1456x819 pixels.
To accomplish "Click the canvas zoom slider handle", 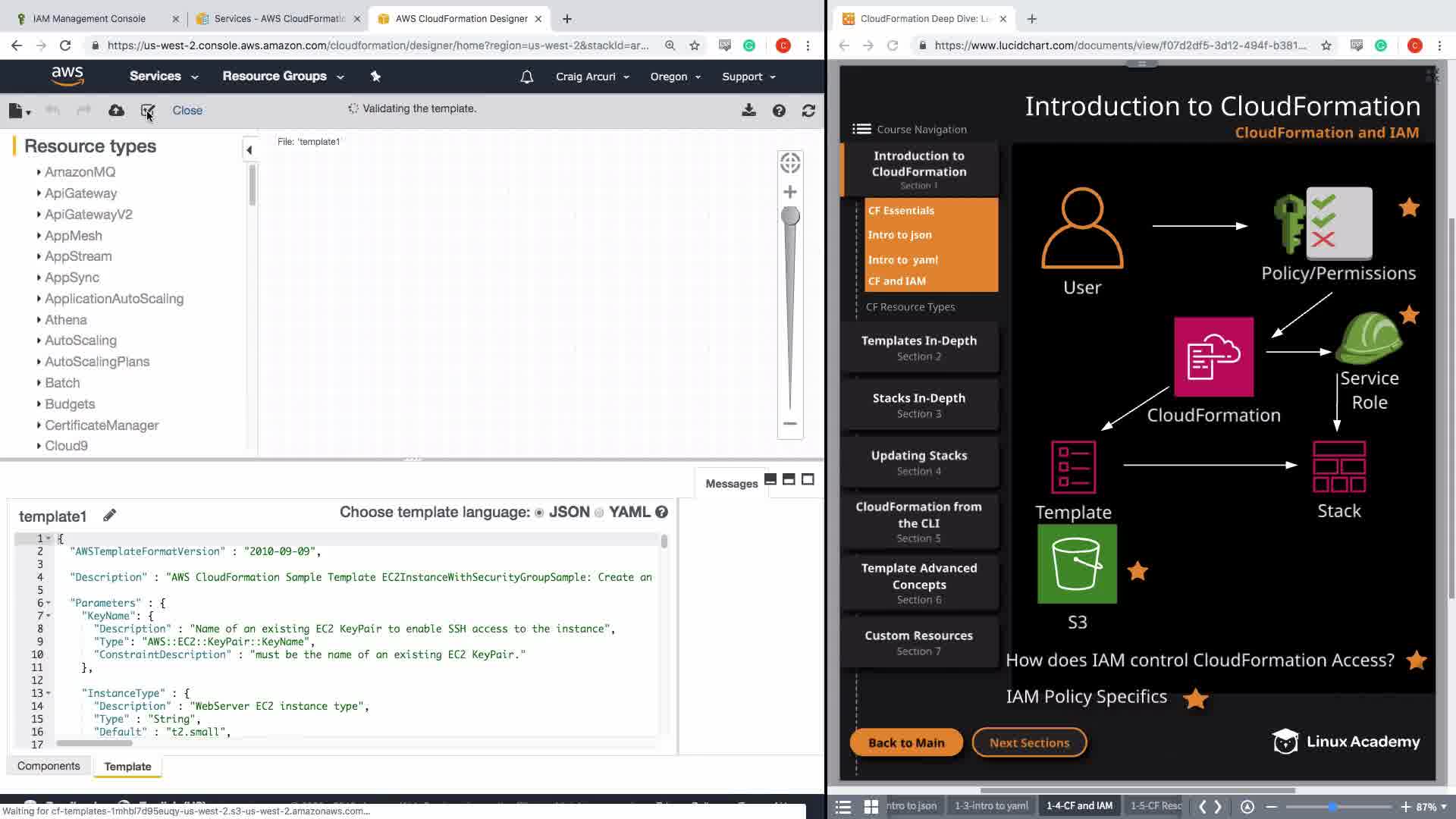I will pyautogui.click(x=790, y=217).
